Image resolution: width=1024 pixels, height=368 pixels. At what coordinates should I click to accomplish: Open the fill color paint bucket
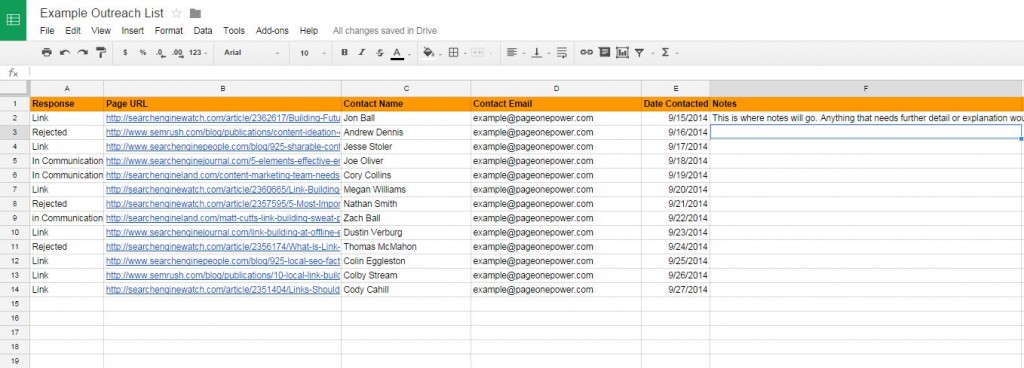click(428, 53)
